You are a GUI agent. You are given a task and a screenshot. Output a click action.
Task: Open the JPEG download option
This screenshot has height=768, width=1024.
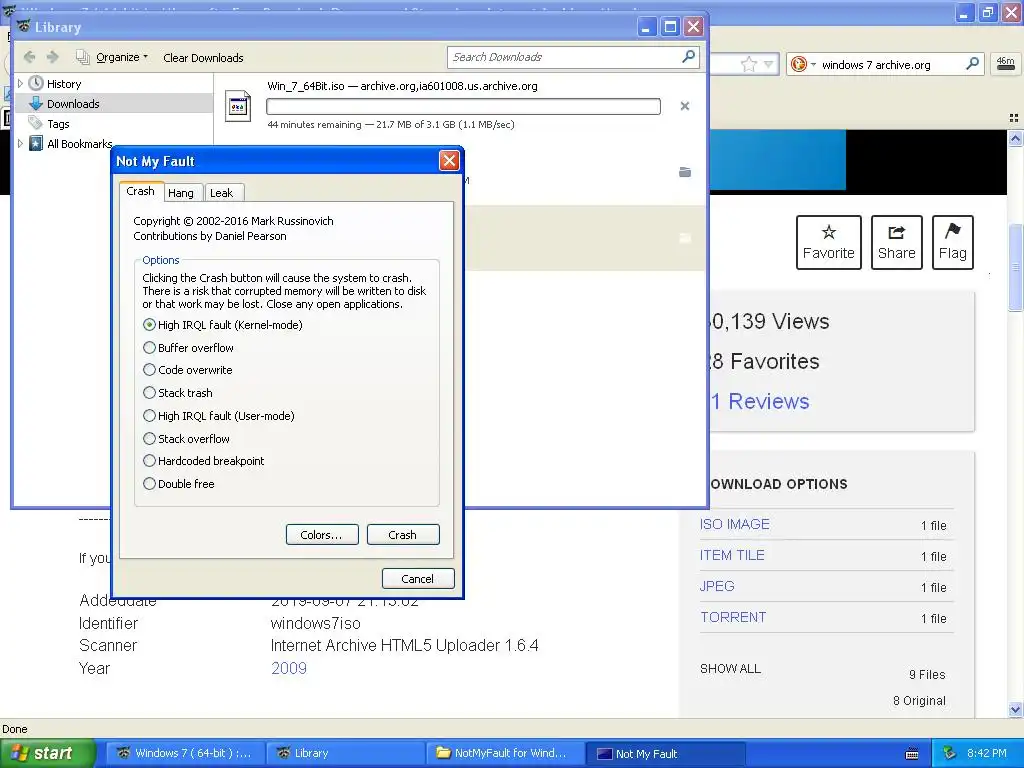717,586
